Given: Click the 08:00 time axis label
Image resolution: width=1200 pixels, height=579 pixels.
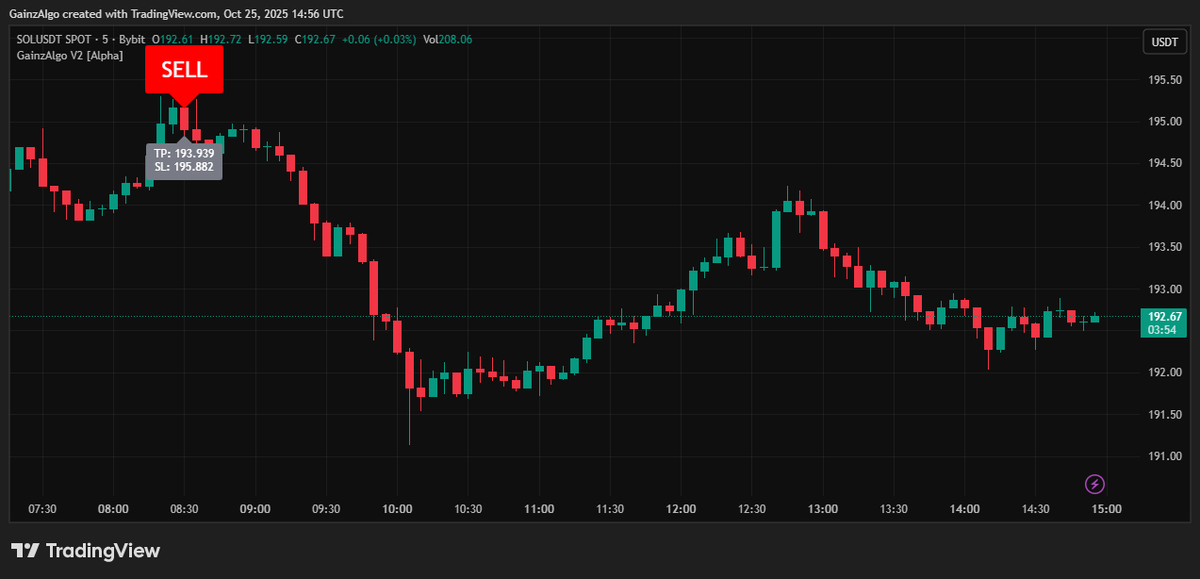Looking at the screenshot, I should click(x=114, y=509).
